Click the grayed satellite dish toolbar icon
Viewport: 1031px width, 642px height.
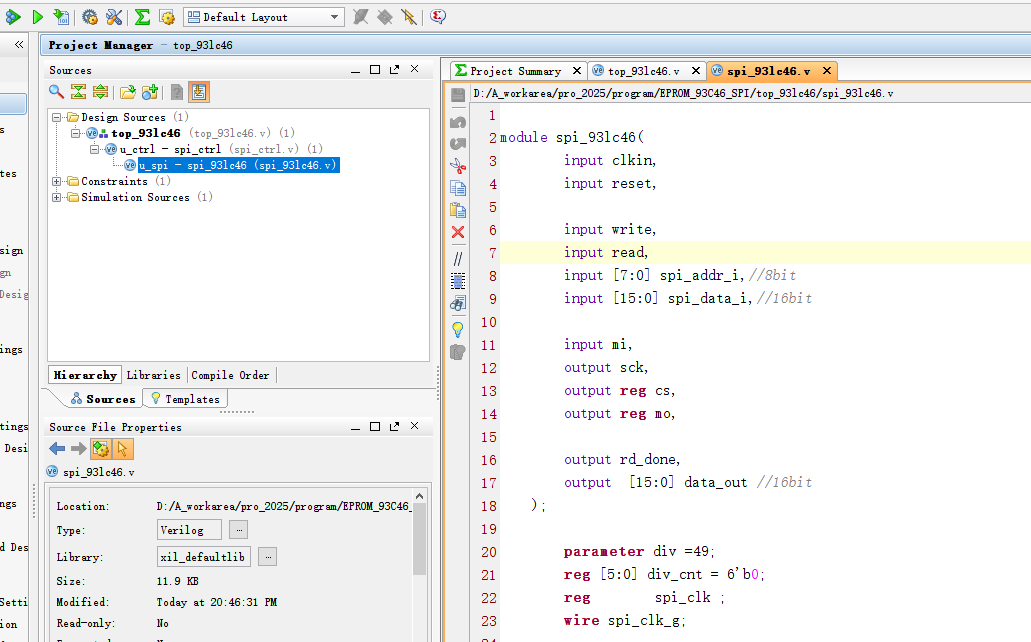(x=360, y=17)
